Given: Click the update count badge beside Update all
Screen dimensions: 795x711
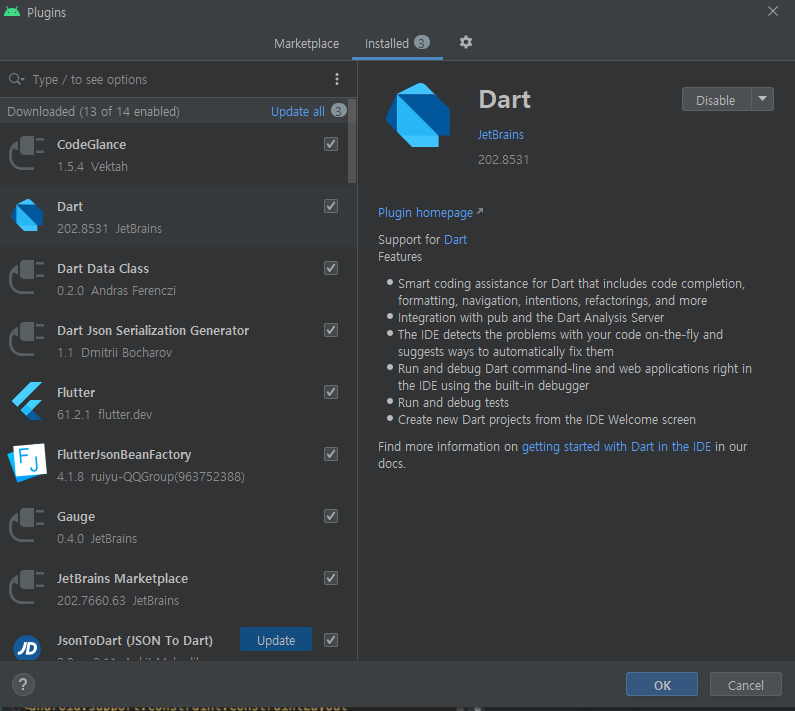Looking at the screenshot, I should pyautogui.click(x=338, y=111).
